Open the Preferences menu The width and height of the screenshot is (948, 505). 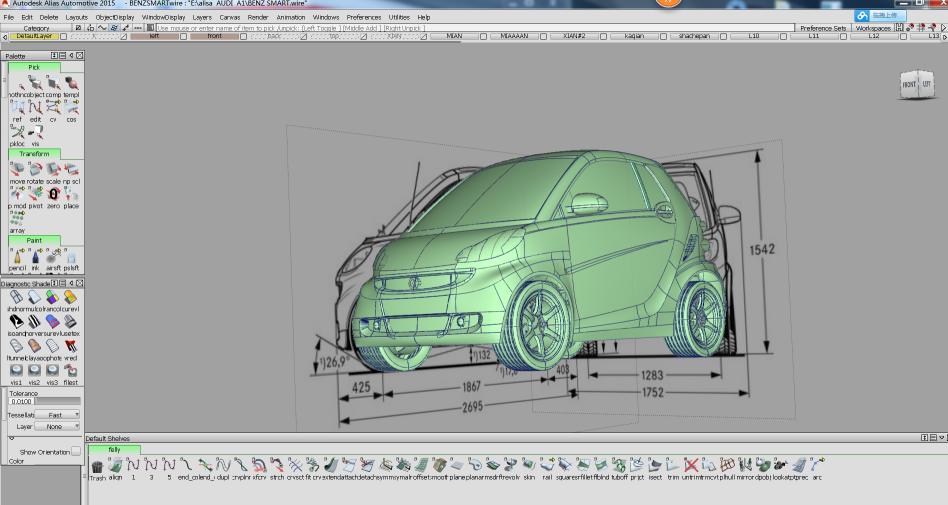pyautogui.click(x=364, y=17)
